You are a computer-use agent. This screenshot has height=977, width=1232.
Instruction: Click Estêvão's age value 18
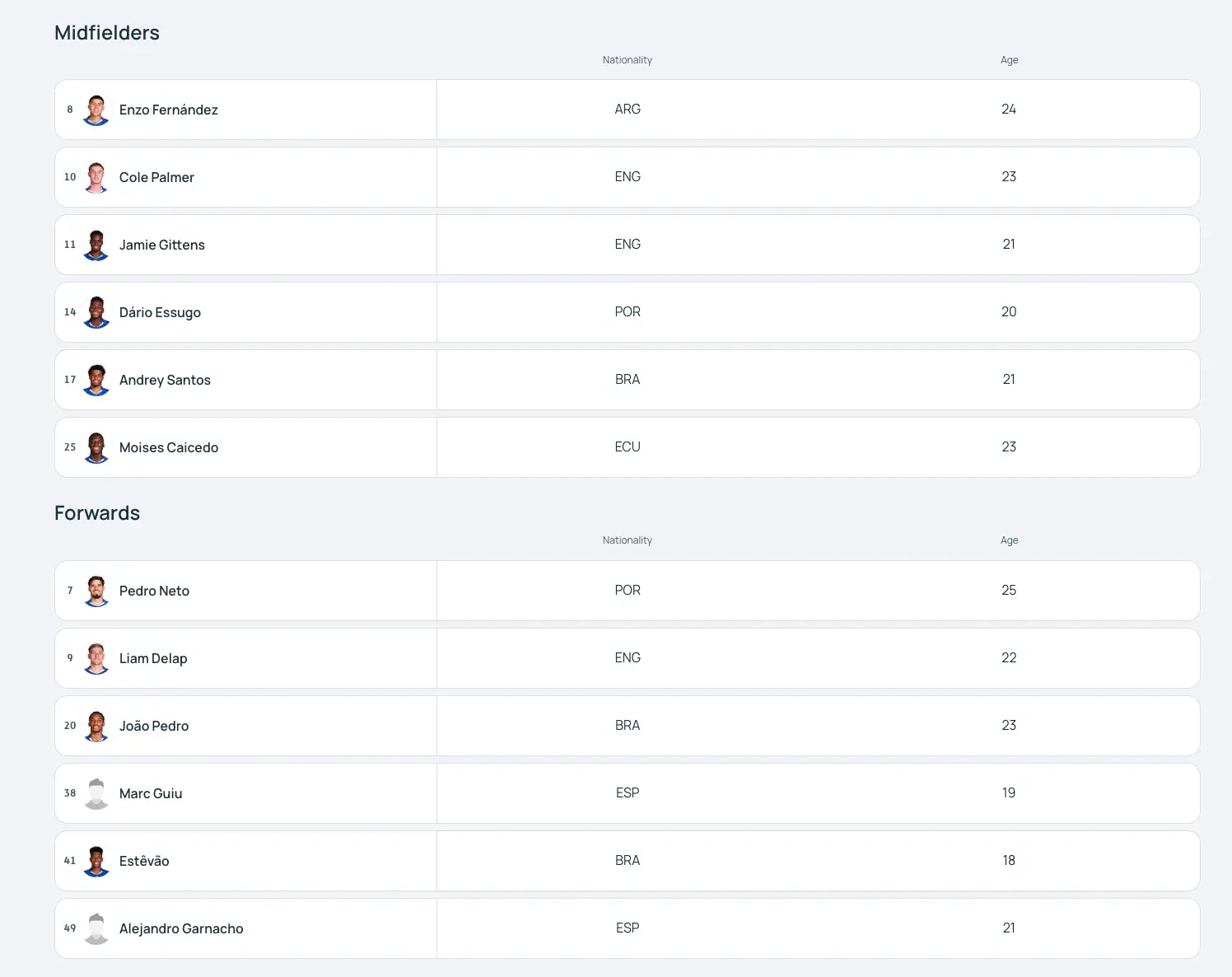[x=1009, y=861]
